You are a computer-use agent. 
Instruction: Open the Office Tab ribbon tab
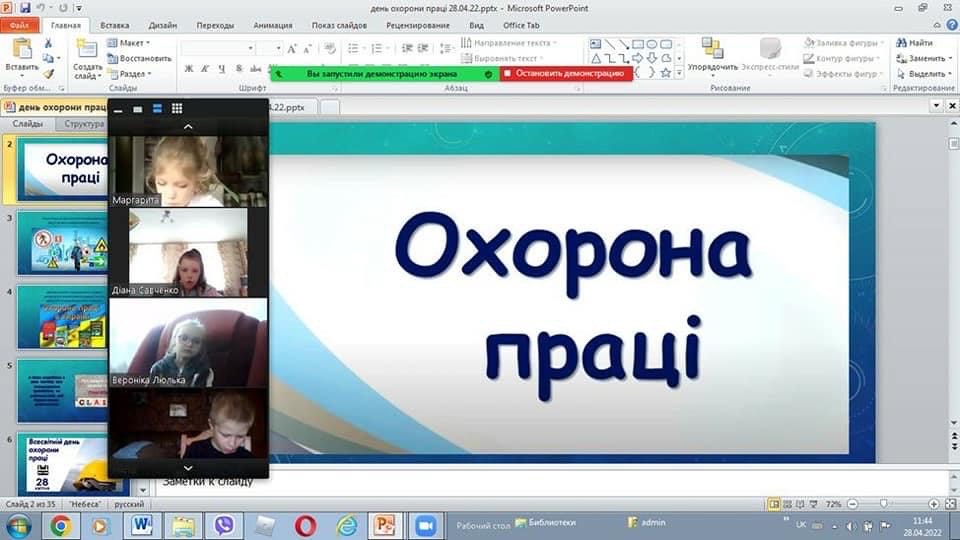(521, 25)
